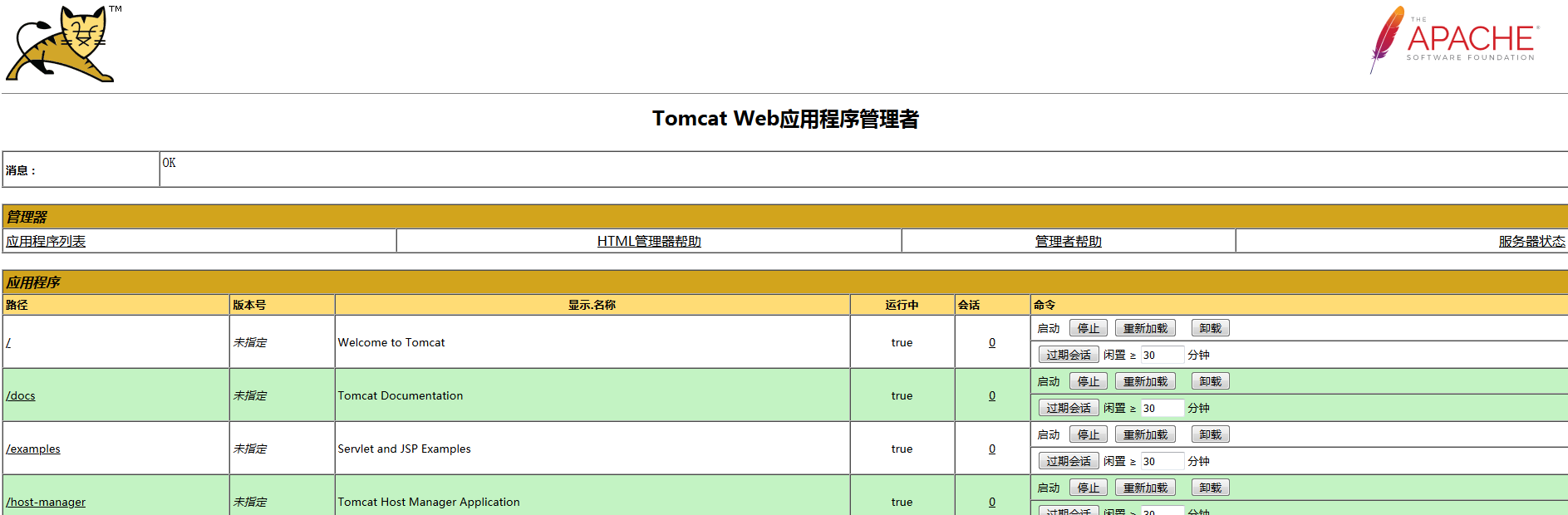
Task: Click the 会话 column header
Action: [969, 305]
